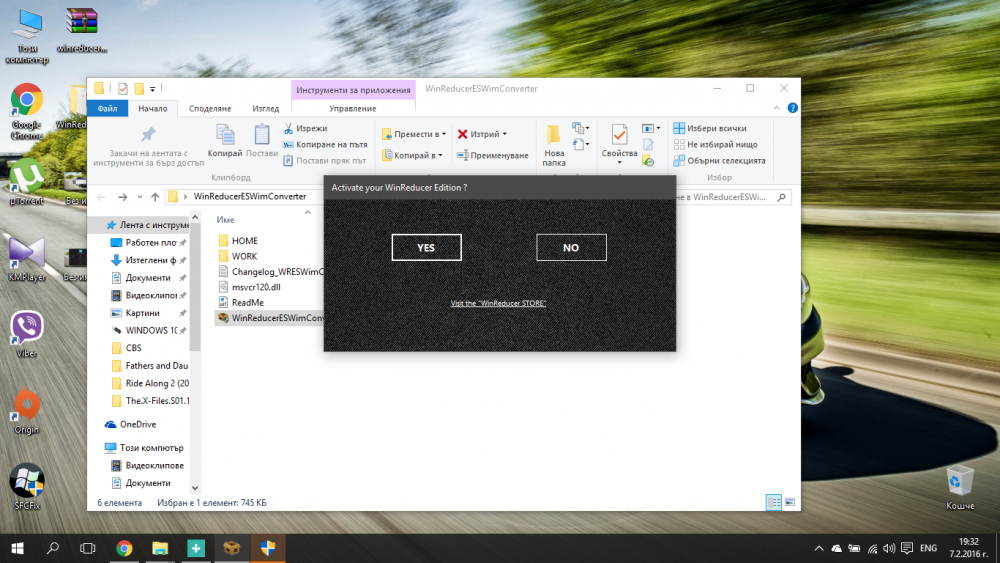Open the Google Chrome desktop shortcut
This screenshot has width=1000, height=563.
(x=26, y=112)
